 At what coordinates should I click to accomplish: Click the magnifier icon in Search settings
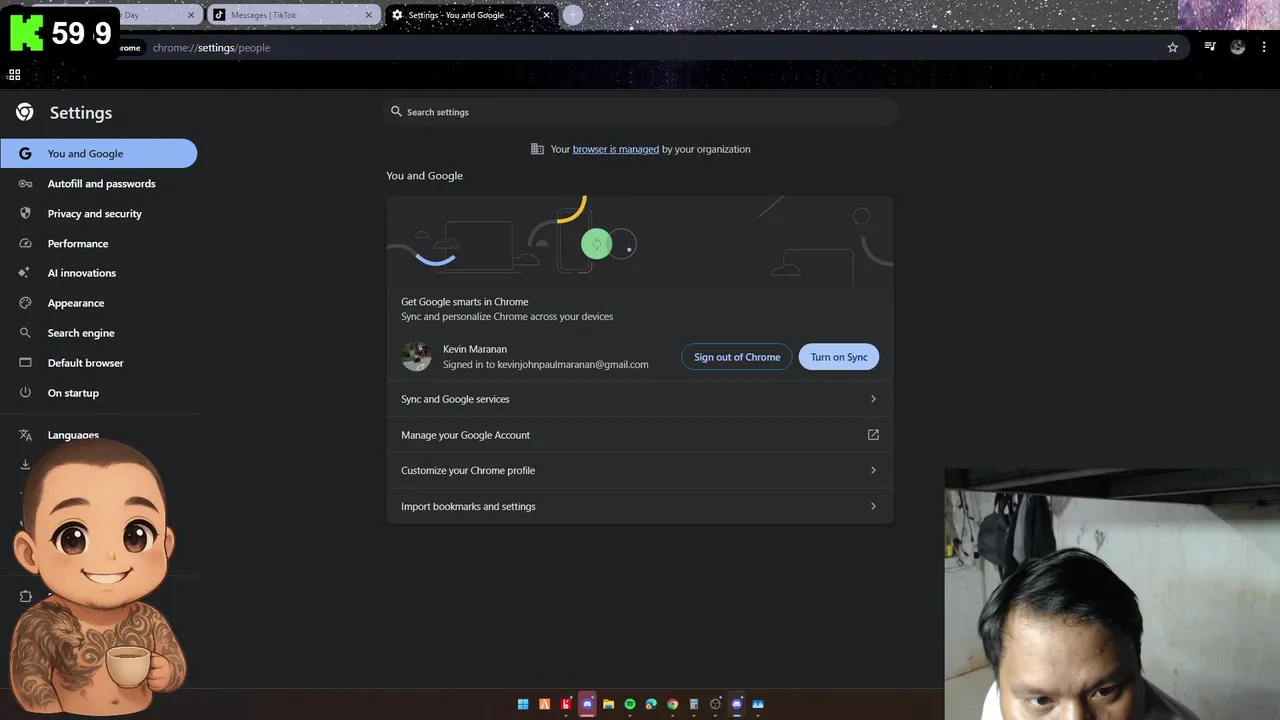coord(396,112)
